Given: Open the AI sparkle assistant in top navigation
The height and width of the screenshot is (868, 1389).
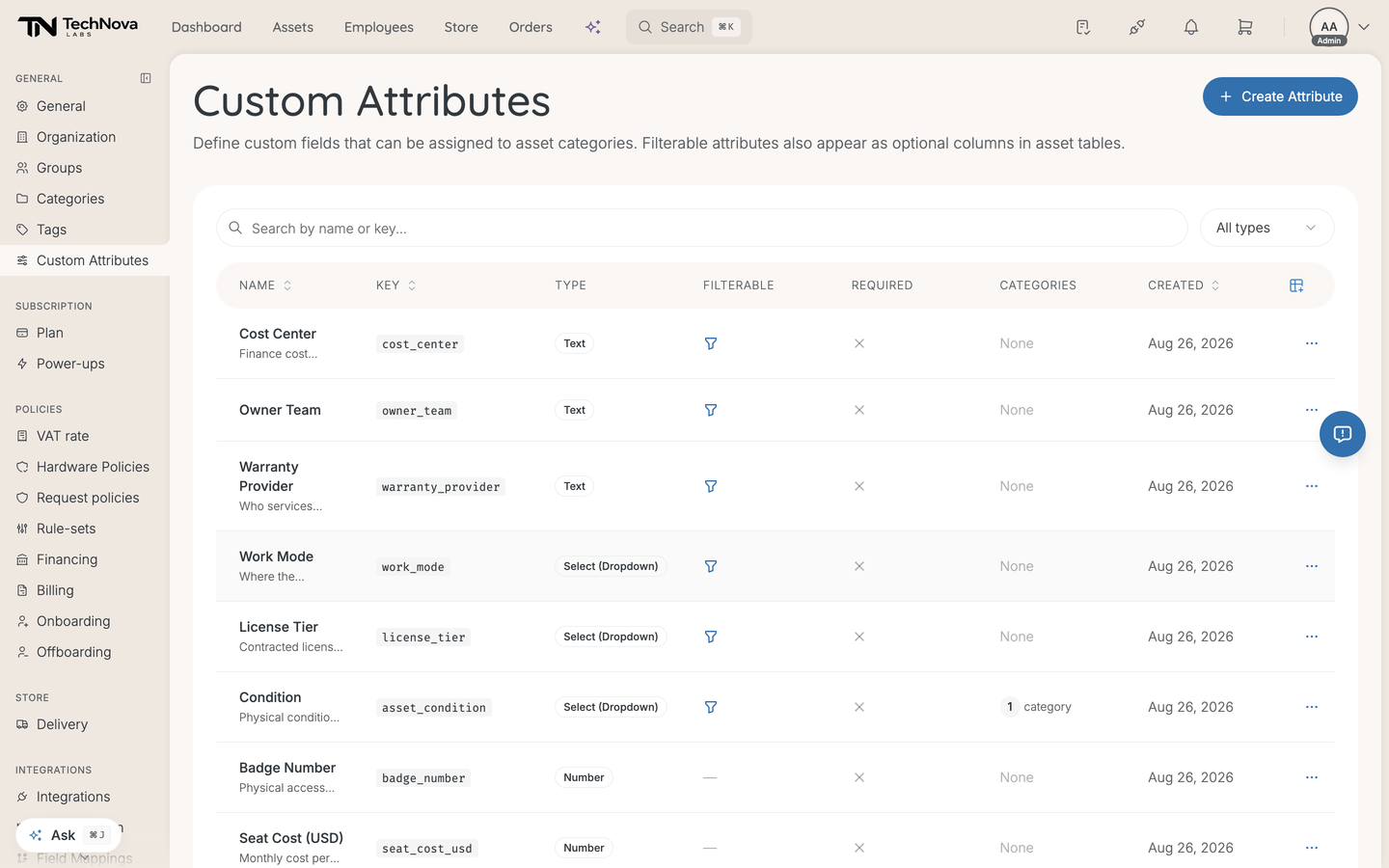Looking at the screenshot, I should (593, 27).
